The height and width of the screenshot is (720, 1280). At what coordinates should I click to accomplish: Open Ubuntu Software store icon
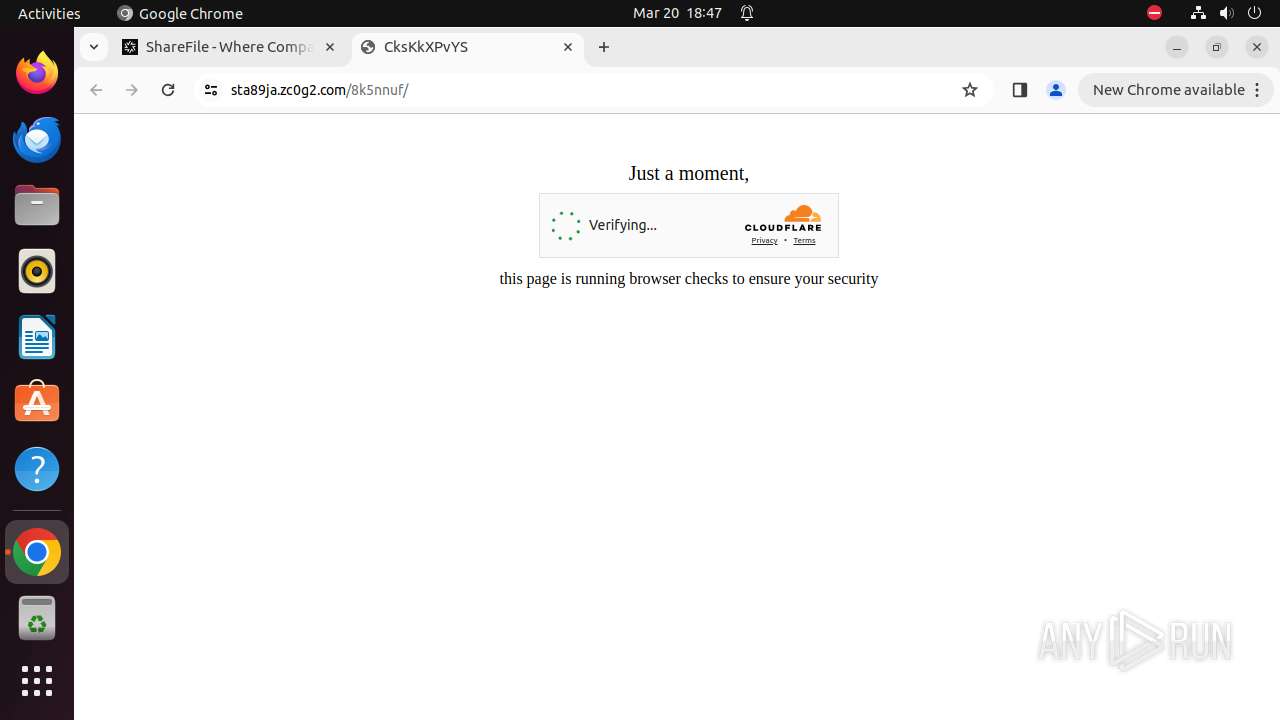coord(37,403)
